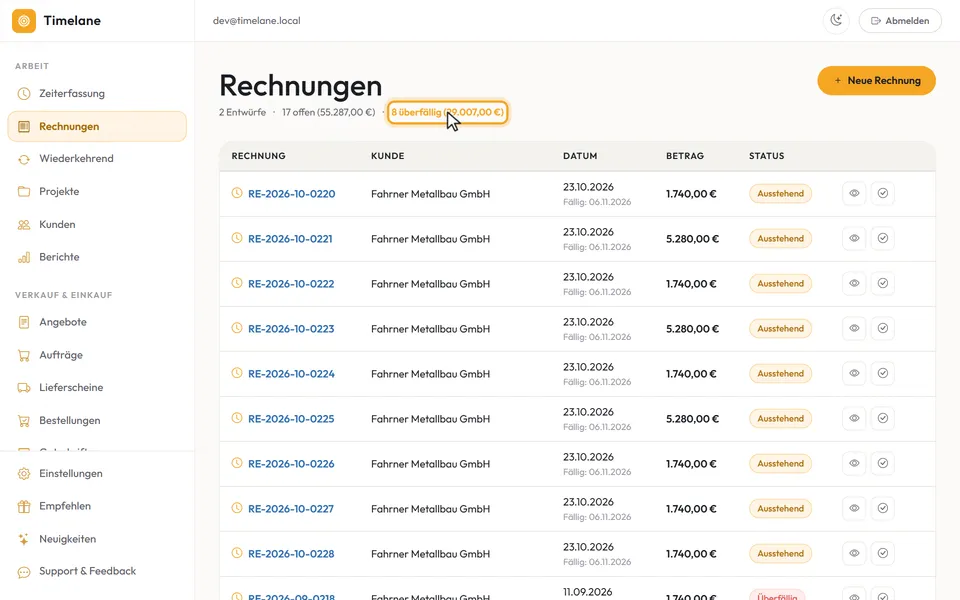This screenshot has width=960, height=600.
Task: View invoice RE-2026-10-0221 with eye icon
Action: tap(854, 238)
